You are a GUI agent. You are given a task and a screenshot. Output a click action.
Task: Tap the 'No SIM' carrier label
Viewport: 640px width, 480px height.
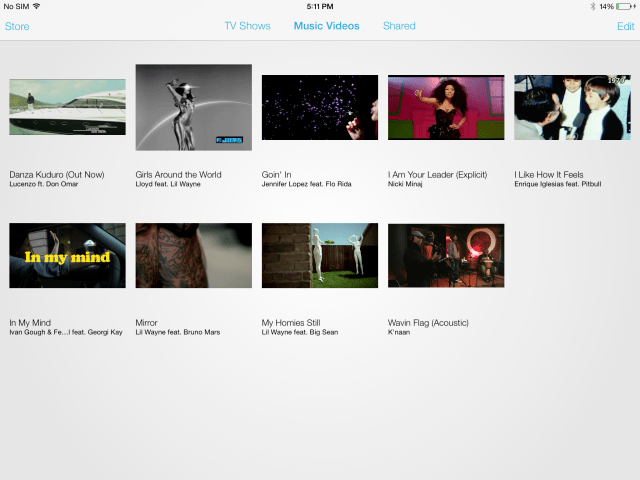tap(16, 7)
